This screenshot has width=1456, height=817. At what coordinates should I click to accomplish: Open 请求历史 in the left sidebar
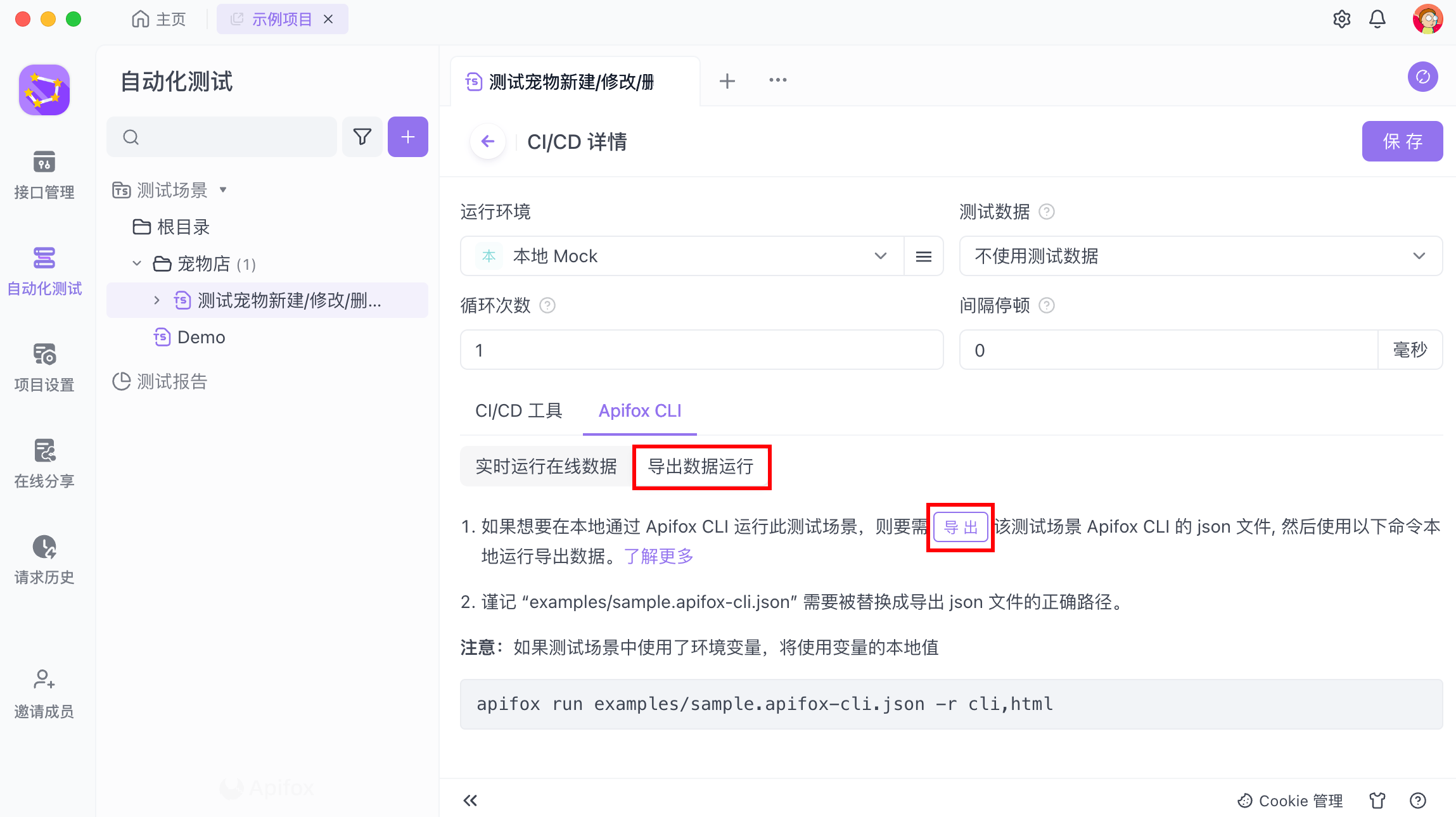(x=44, y=560)
